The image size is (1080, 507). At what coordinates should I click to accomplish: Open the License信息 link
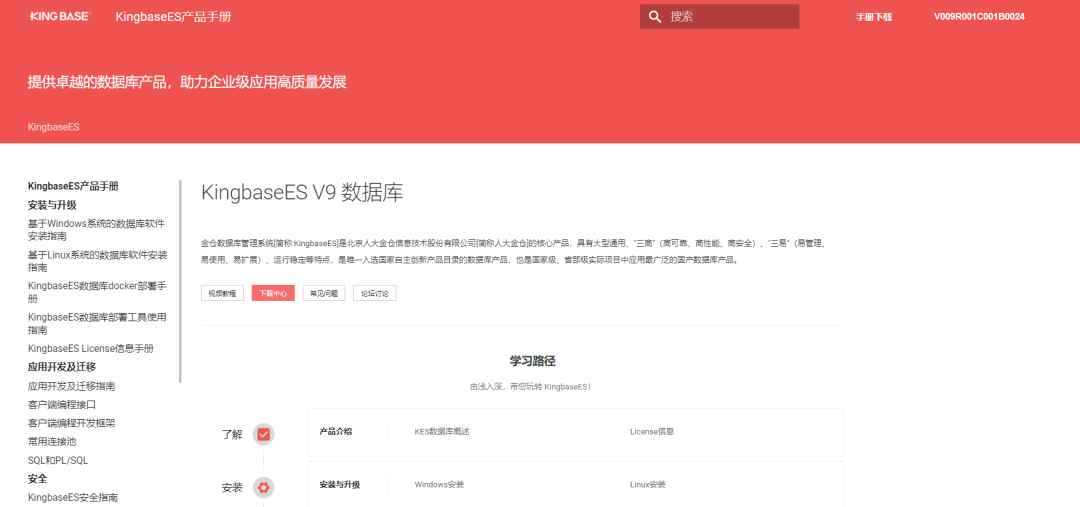coord(652,432)
